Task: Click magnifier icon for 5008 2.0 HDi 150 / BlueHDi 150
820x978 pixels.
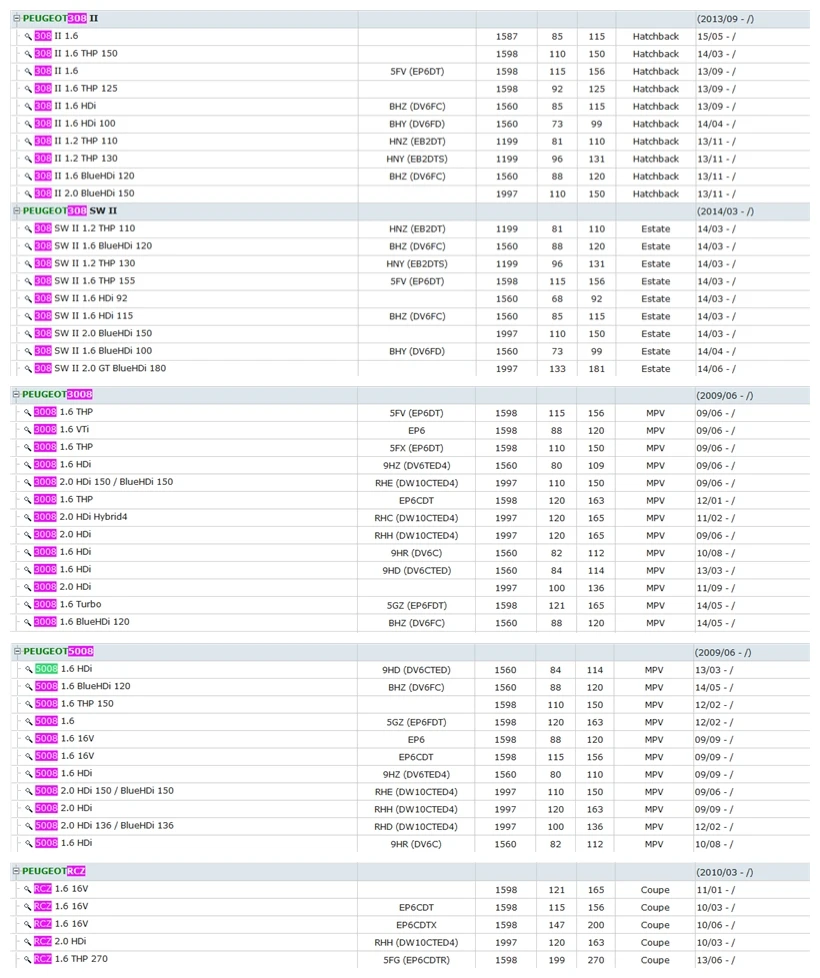Action: click(29, 791)
